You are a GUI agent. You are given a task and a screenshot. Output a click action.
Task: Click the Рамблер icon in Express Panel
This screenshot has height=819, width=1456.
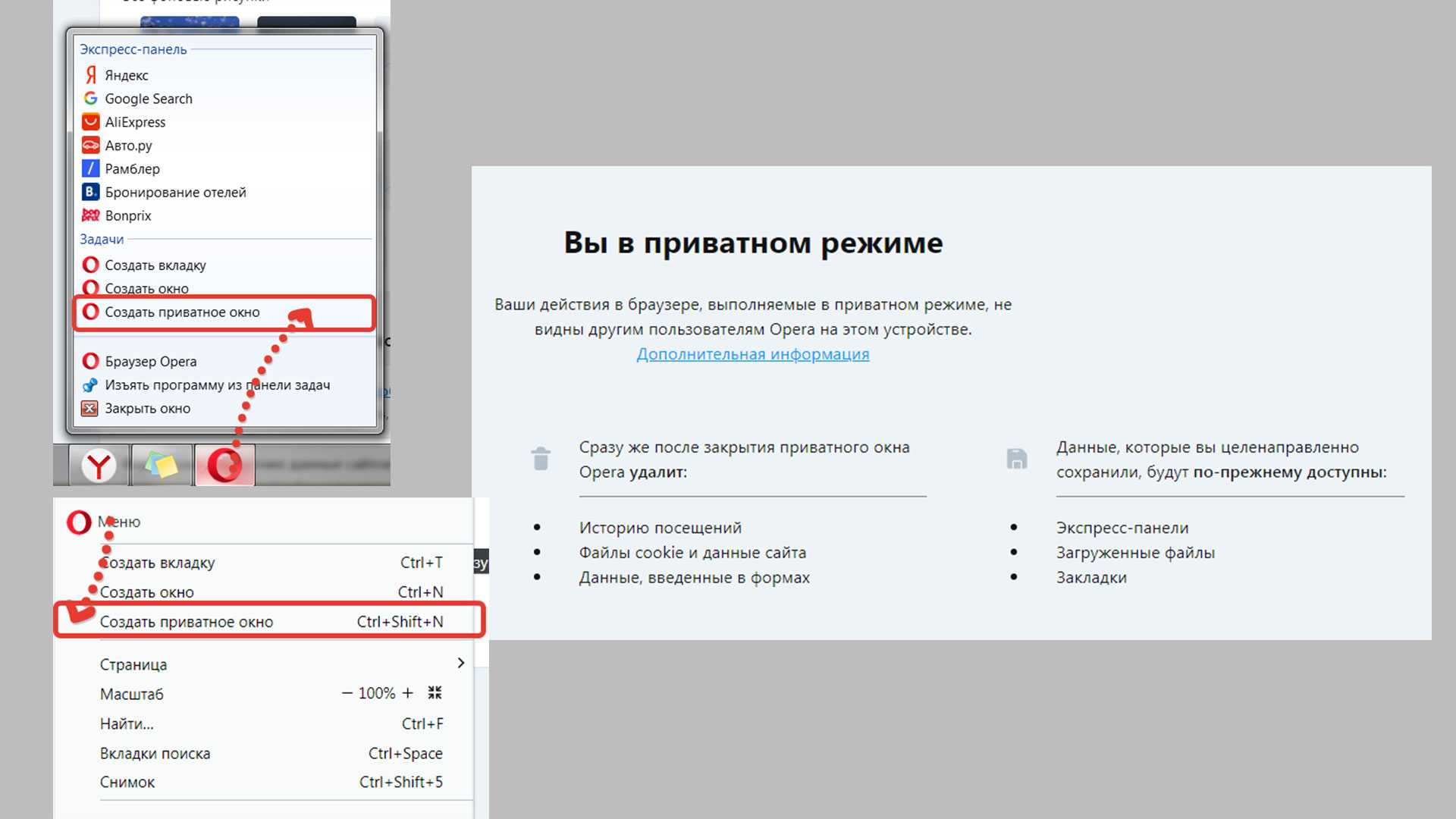click(91, 168)
